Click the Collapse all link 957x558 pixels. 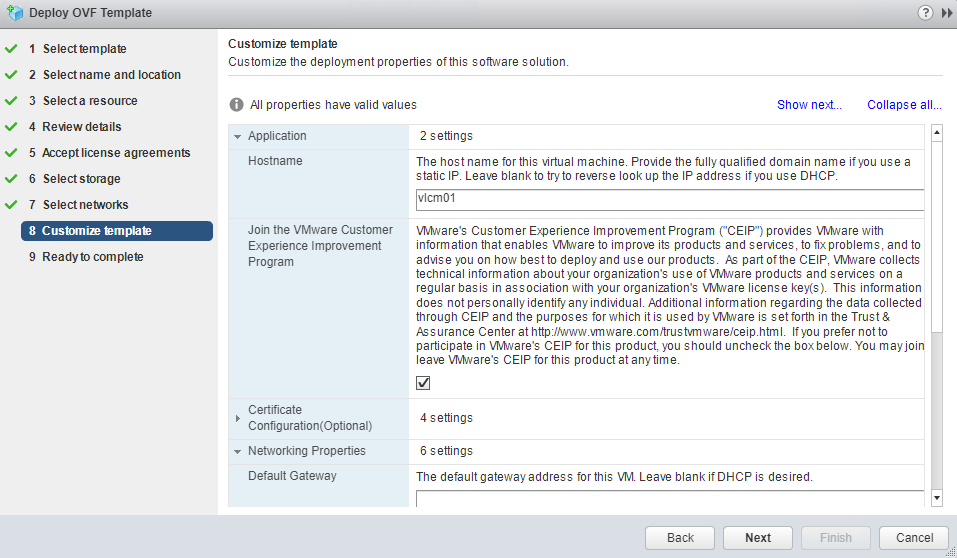point(904,105)
